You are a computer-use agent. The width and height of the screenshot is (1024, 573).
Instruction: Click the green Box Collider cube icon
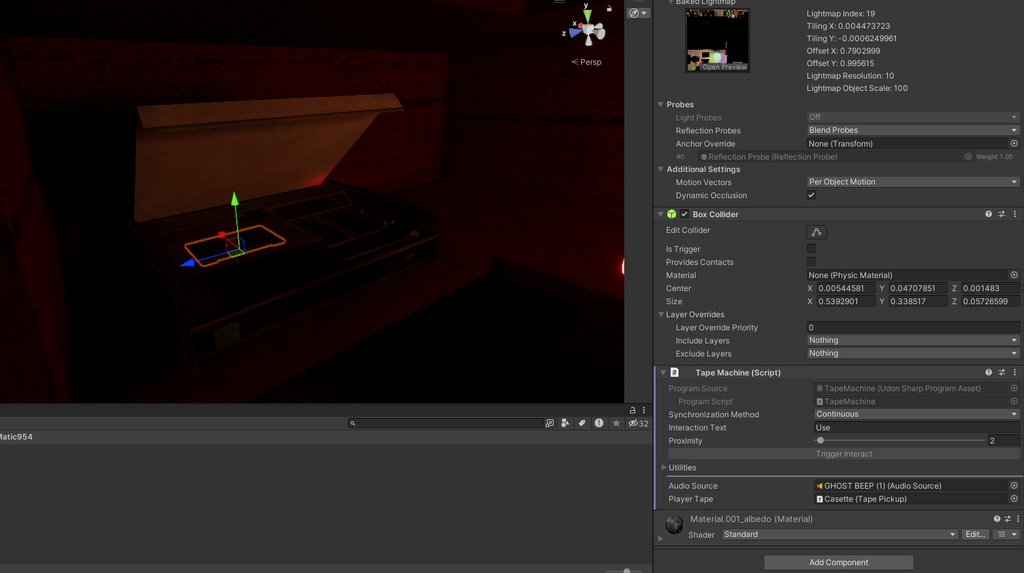pos(671,214)
